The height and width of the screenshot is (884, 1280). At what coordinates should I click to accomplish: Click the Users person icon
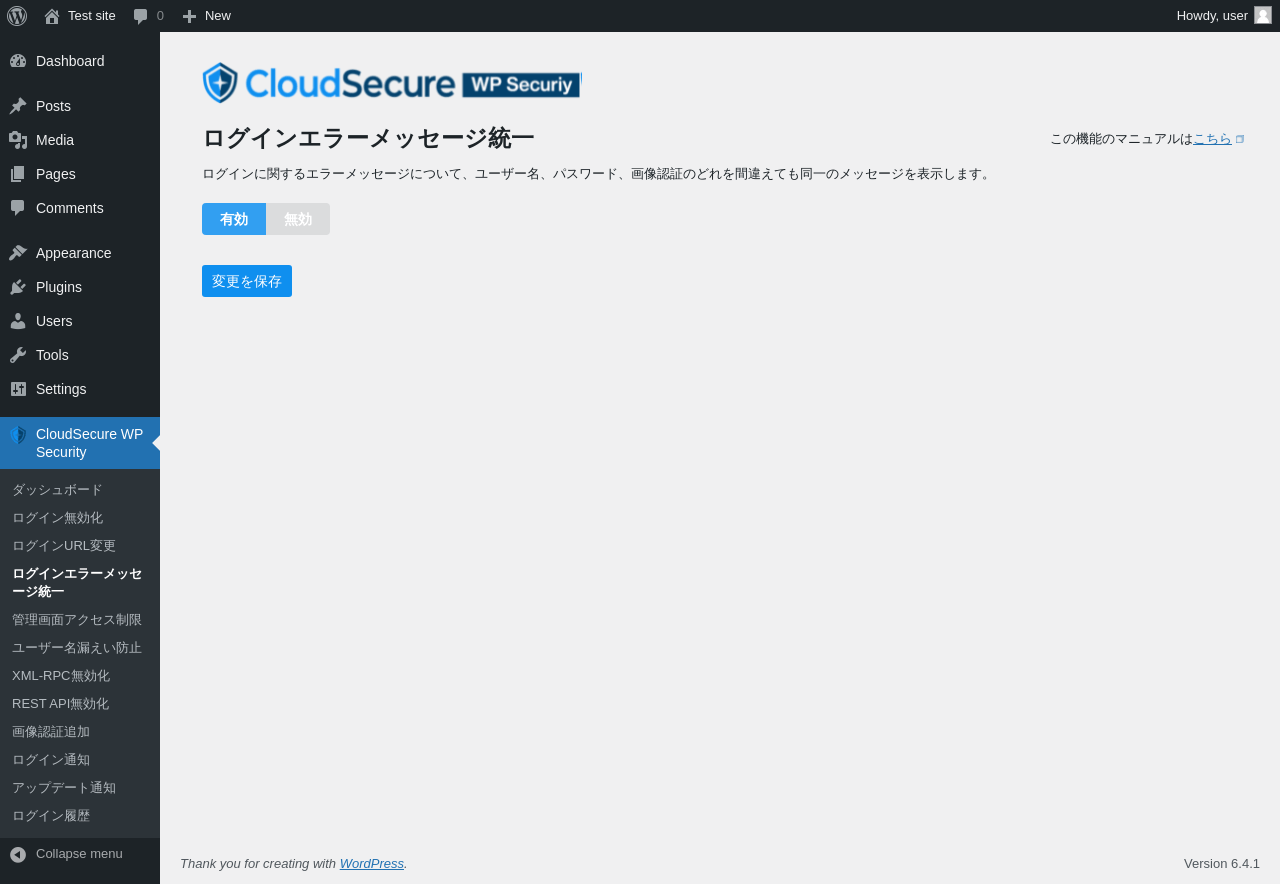tap(18, 321)
